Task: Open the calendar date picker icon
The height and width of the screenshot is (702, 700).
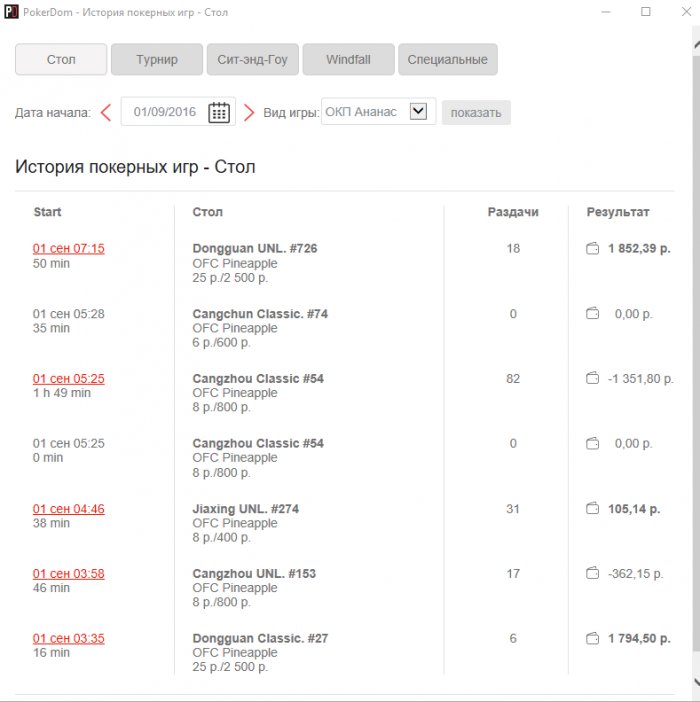Action: pos(219,113)
